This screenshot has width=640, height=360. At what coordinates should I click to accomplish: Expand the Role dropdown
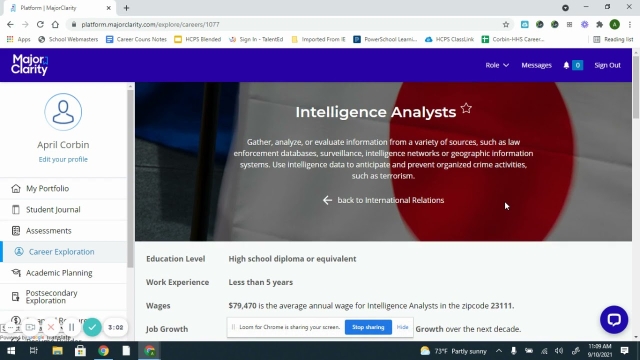(x=497, y=65)
